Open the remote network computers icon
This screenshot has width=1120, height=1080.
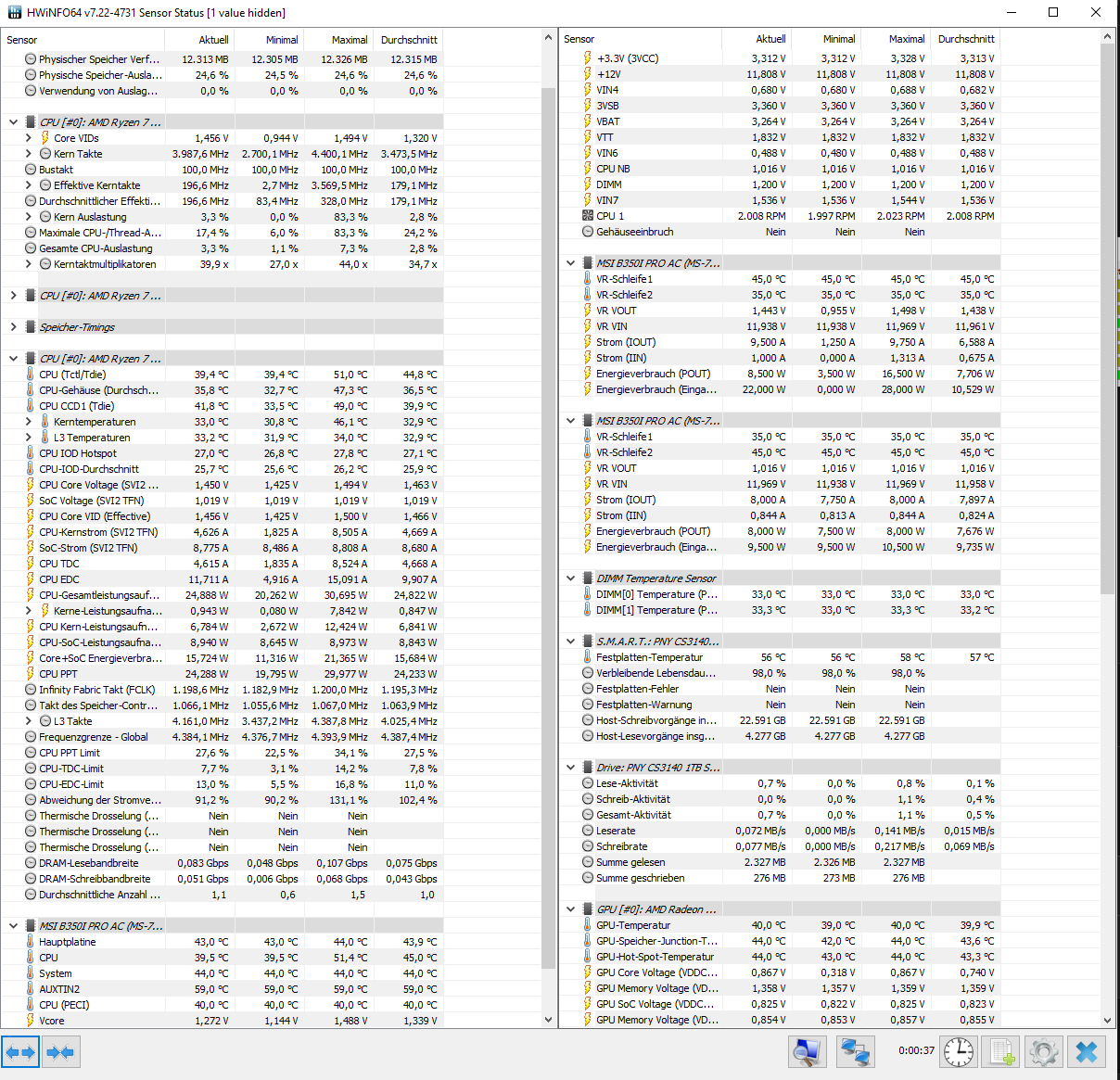tap(855, 1052)
